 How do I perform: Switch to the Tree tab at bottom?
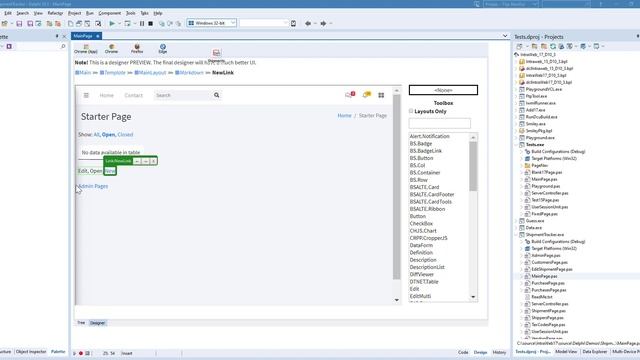point(81,323)
